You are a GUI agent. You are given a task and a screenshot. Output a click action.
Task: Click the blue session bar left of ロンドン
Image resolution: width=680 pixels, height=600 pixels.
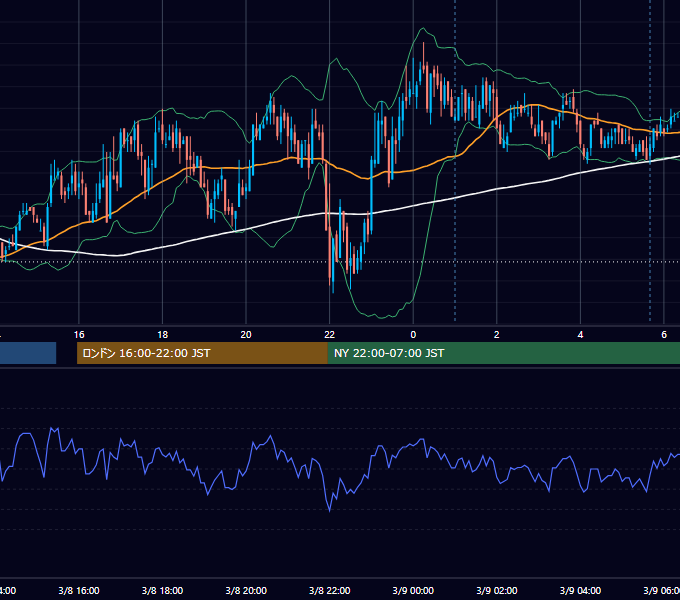[x=28, y=353]
